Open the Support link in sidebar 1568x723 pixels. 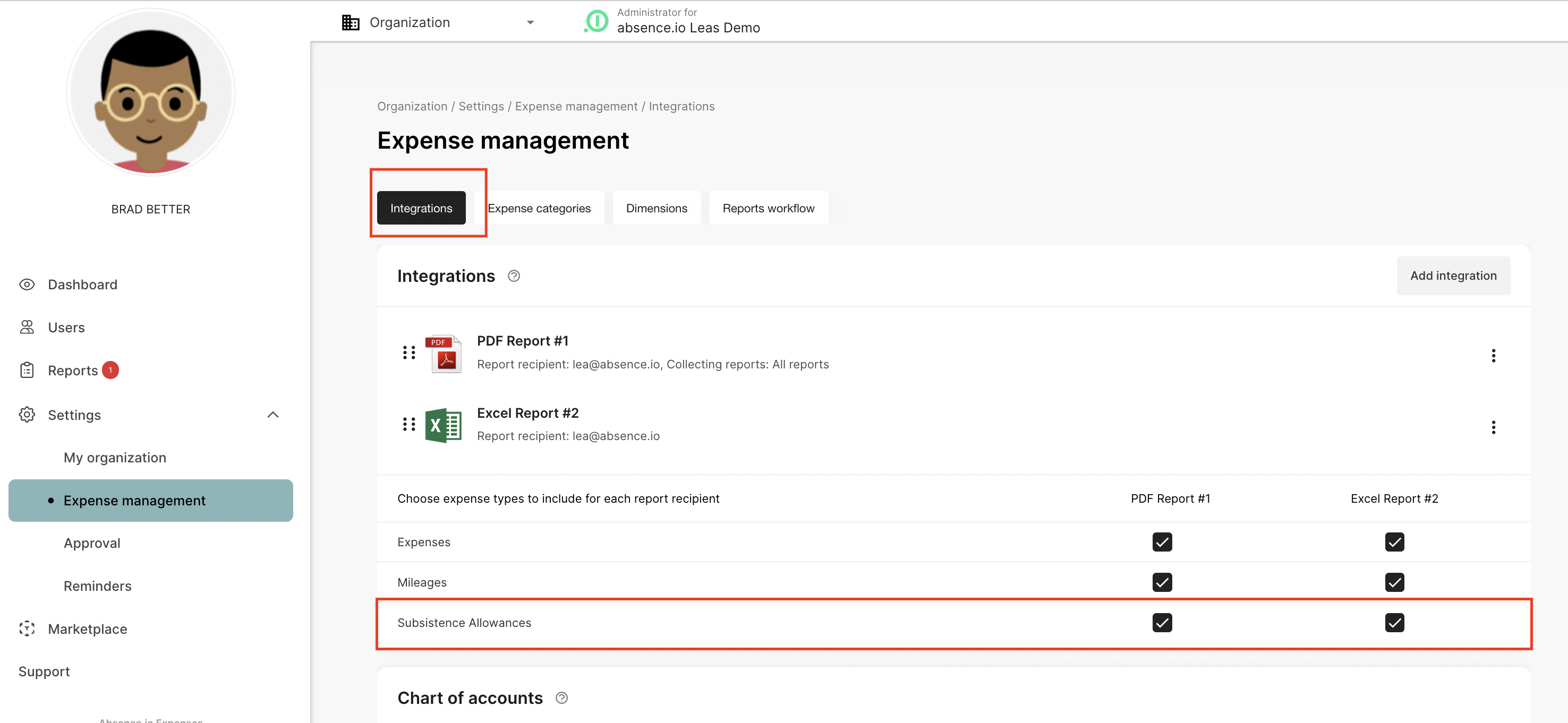tap(44, 672)
